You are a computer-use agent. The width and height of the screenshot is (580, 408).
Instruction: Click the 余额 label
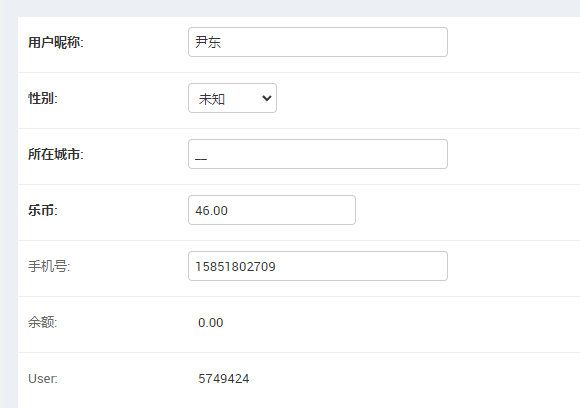click(x=43, y=323)
